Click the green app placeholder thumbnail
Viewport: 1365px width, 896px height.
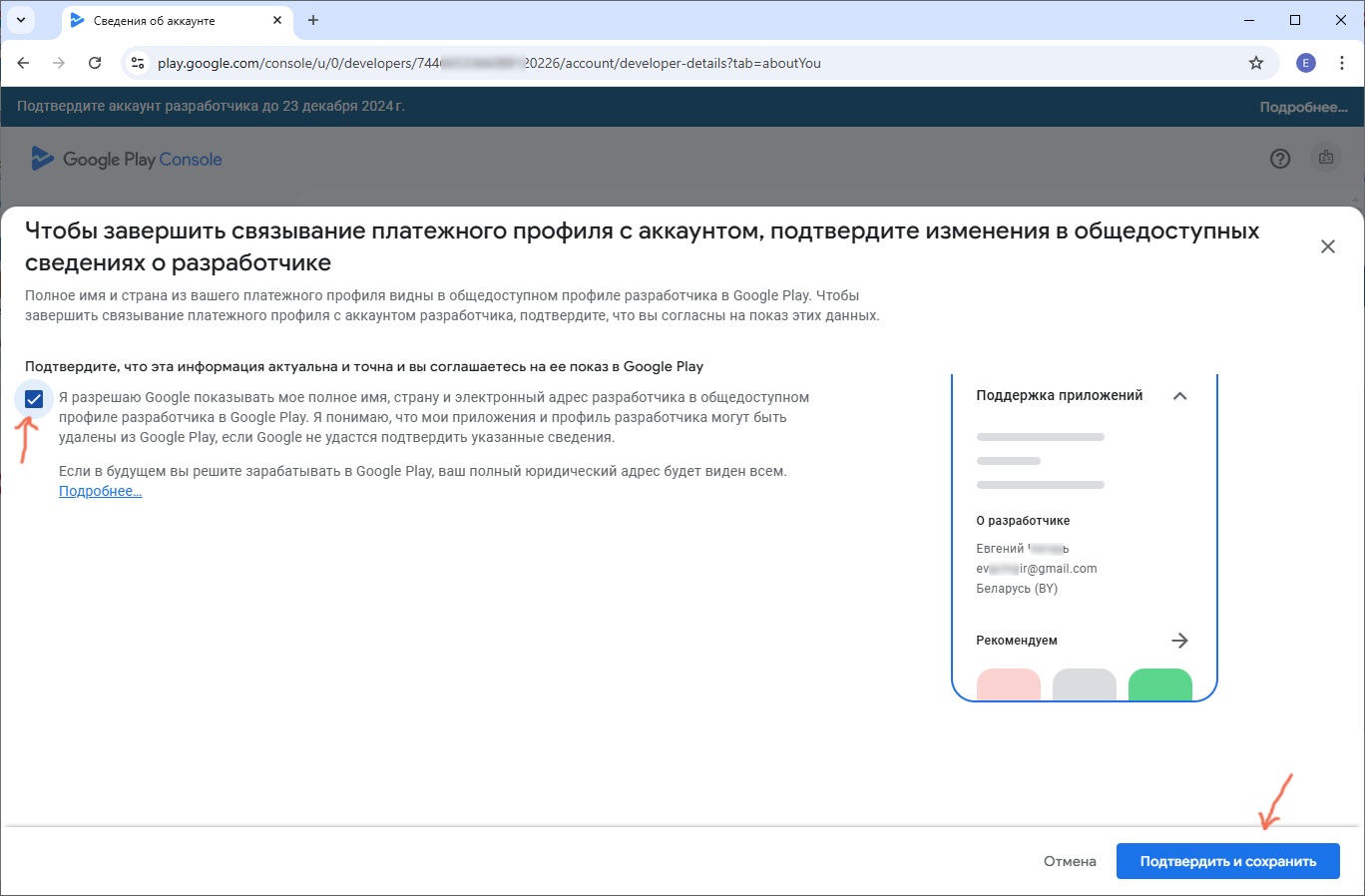(x=1160, y=684)
